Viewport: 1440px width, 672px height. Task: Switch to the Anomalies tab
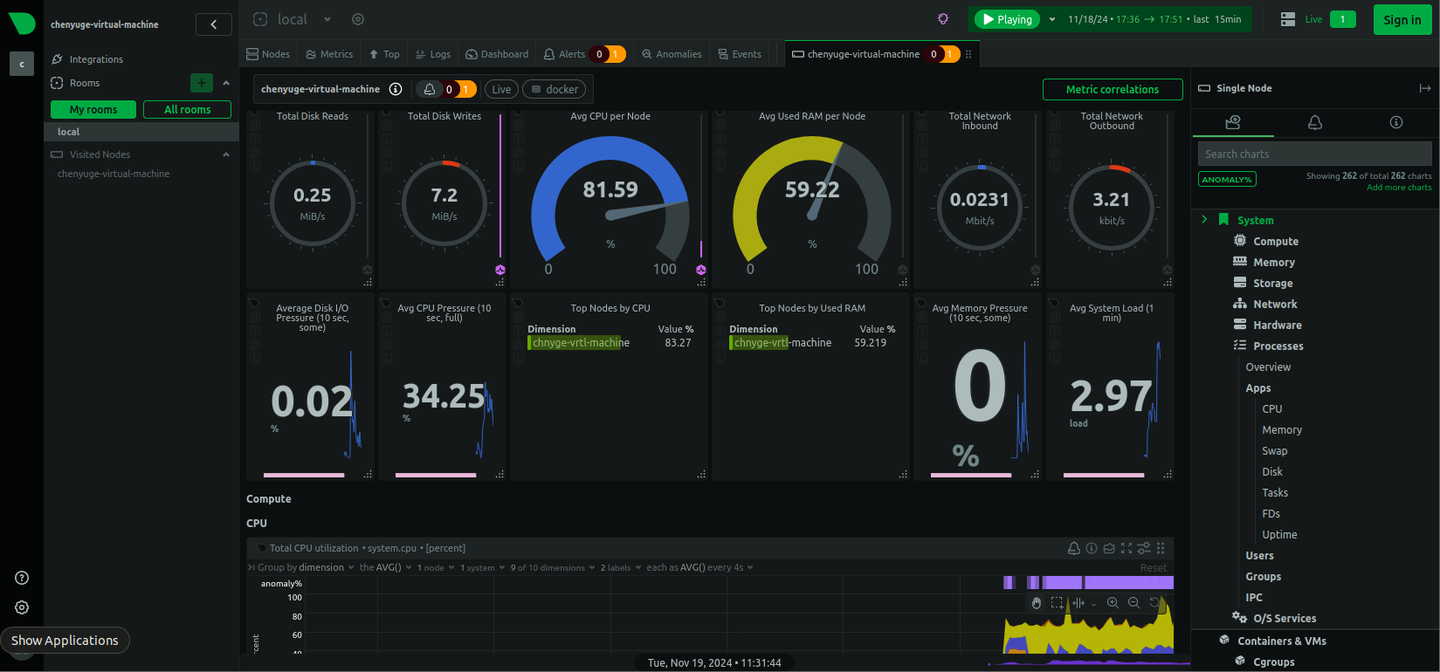(672, 54)
